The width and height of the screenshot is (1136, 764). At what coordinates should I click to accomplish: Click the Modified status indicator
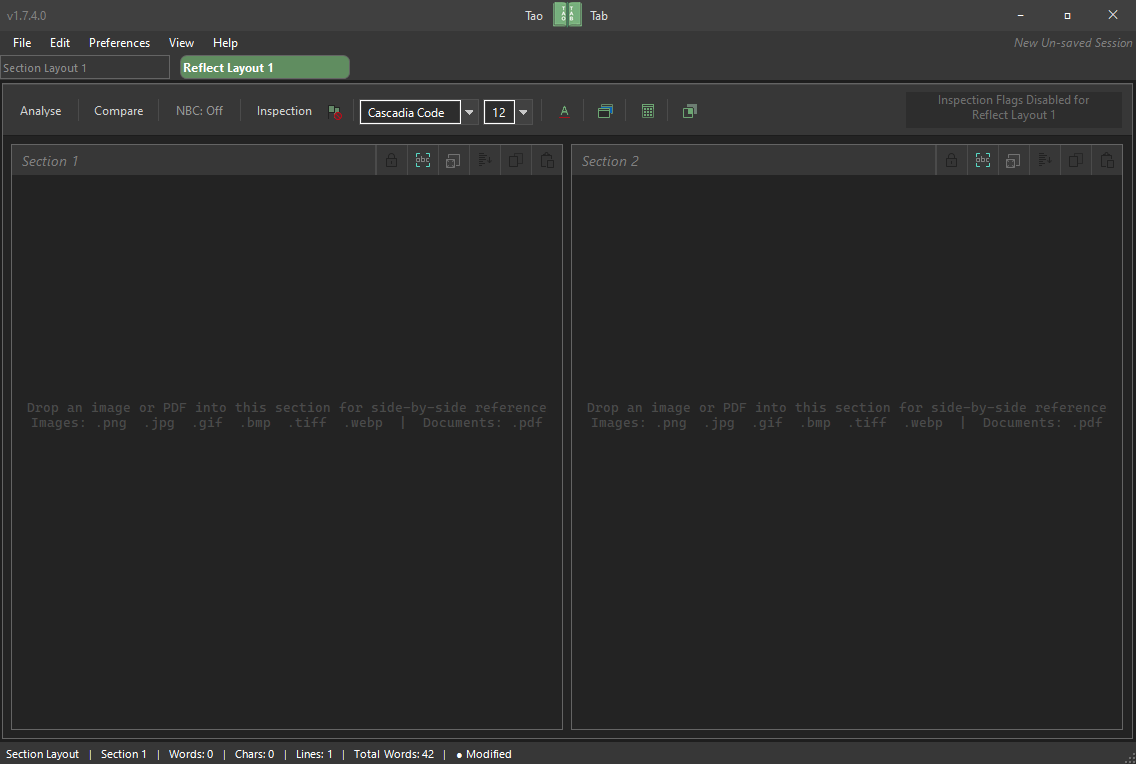484,754
